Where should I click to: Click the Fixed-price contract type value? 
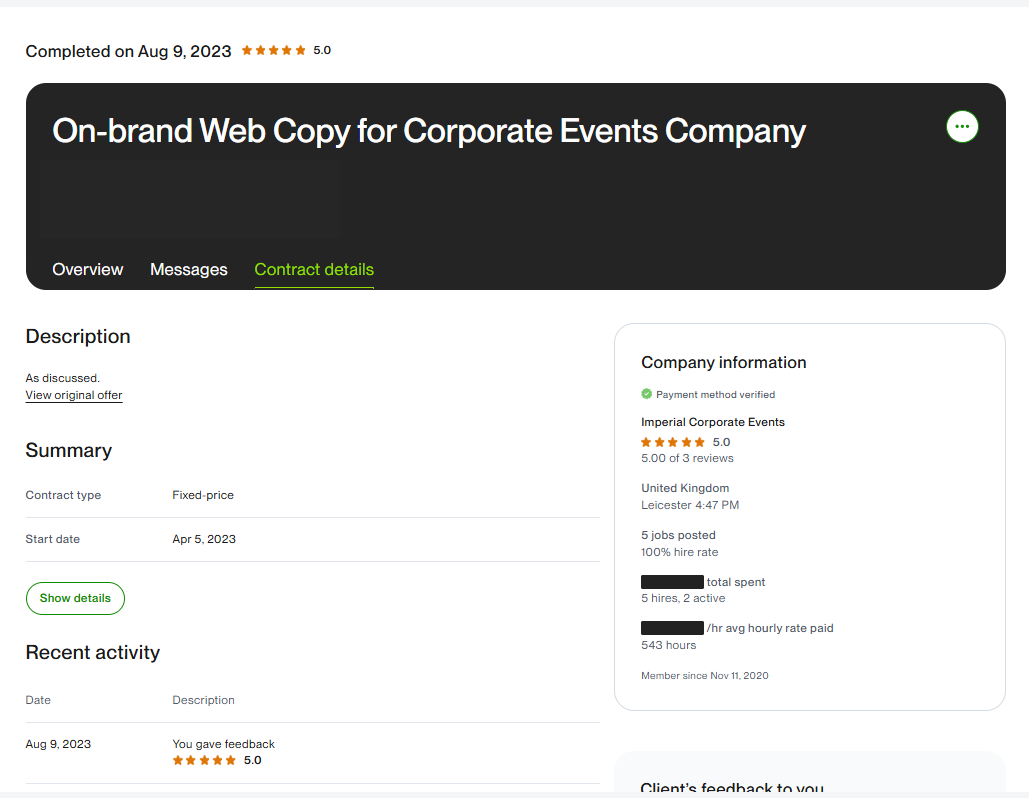point(203,495)
